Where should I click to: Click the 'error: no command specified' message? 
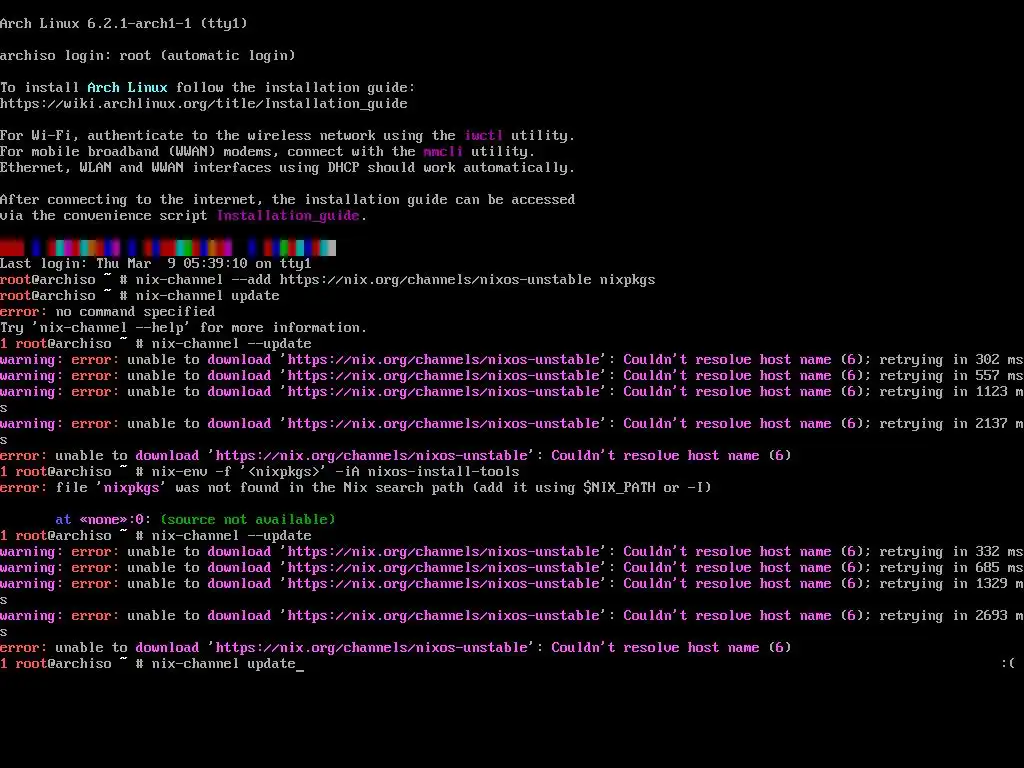(108, 312)
